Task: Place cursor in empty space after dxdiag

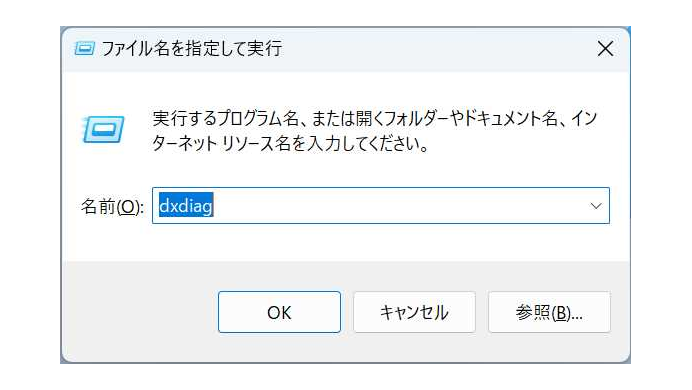Action: [x=397, y=206]
